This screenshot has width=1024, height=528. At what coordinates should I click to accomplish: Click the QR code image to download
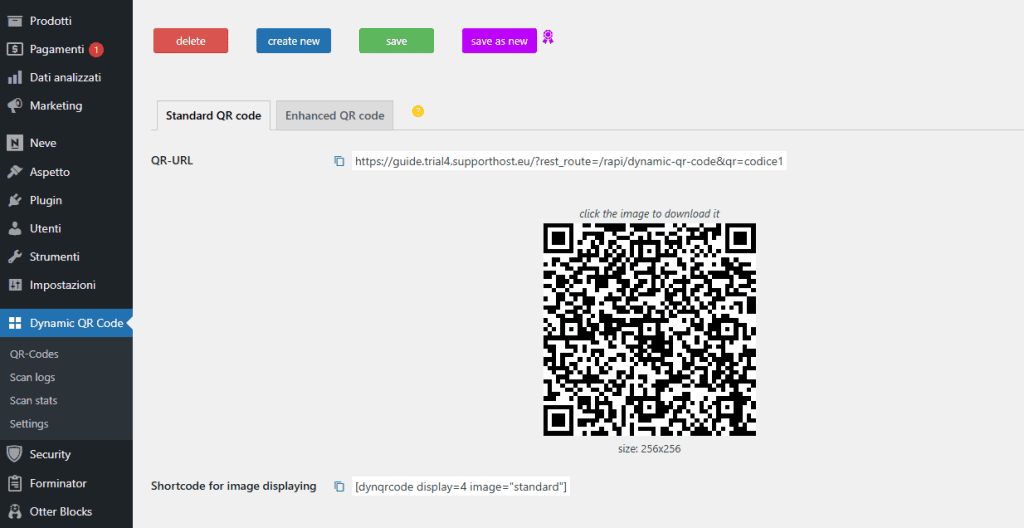point(649,329)
